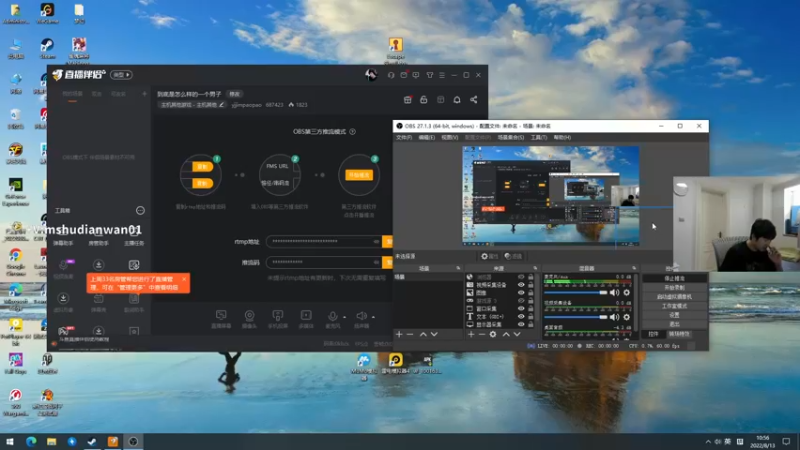Move OBS scene up with arrow
Image resolution: width=800 pixels, height=450 pixels.
click(x=423, y=334)
